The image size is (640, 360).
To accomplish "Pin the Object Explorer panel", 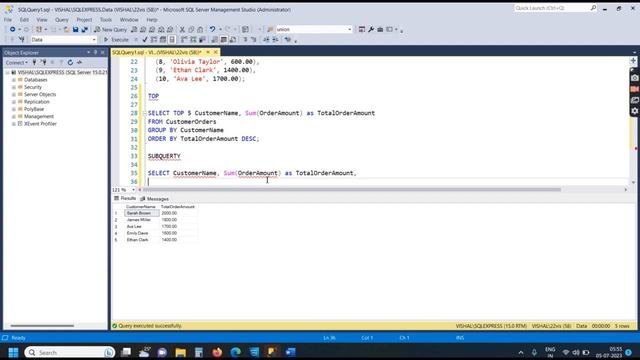I will click(x=96, y=53).
